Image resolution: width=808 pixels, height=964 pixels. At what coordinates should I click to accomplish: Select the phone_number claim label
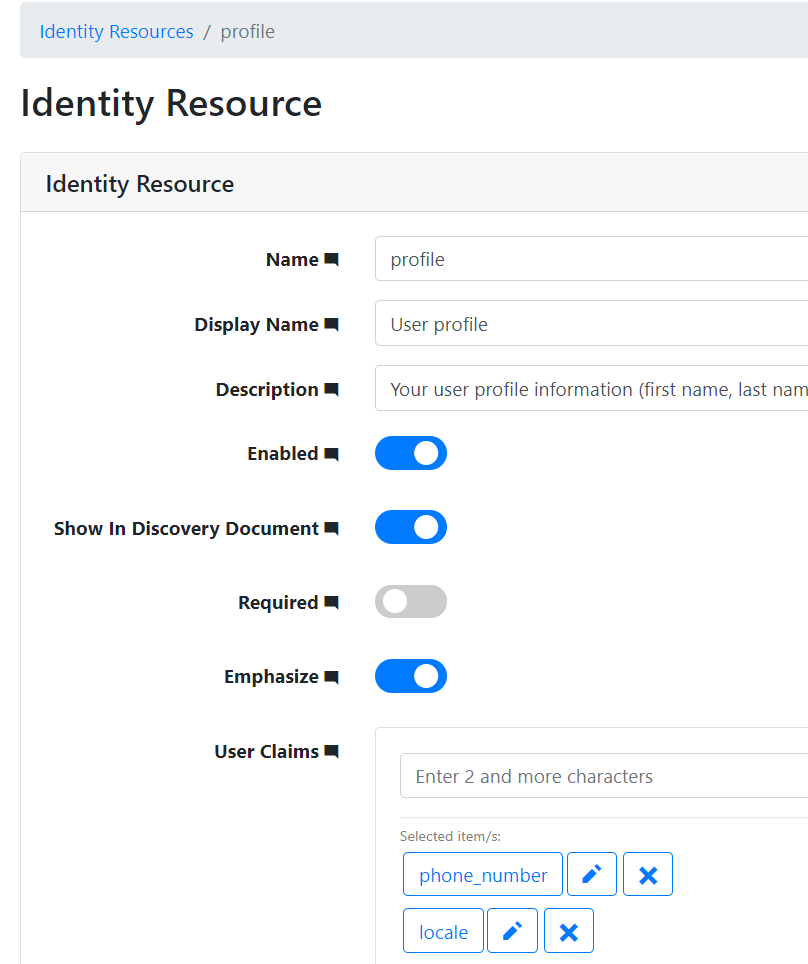(482, 873)
